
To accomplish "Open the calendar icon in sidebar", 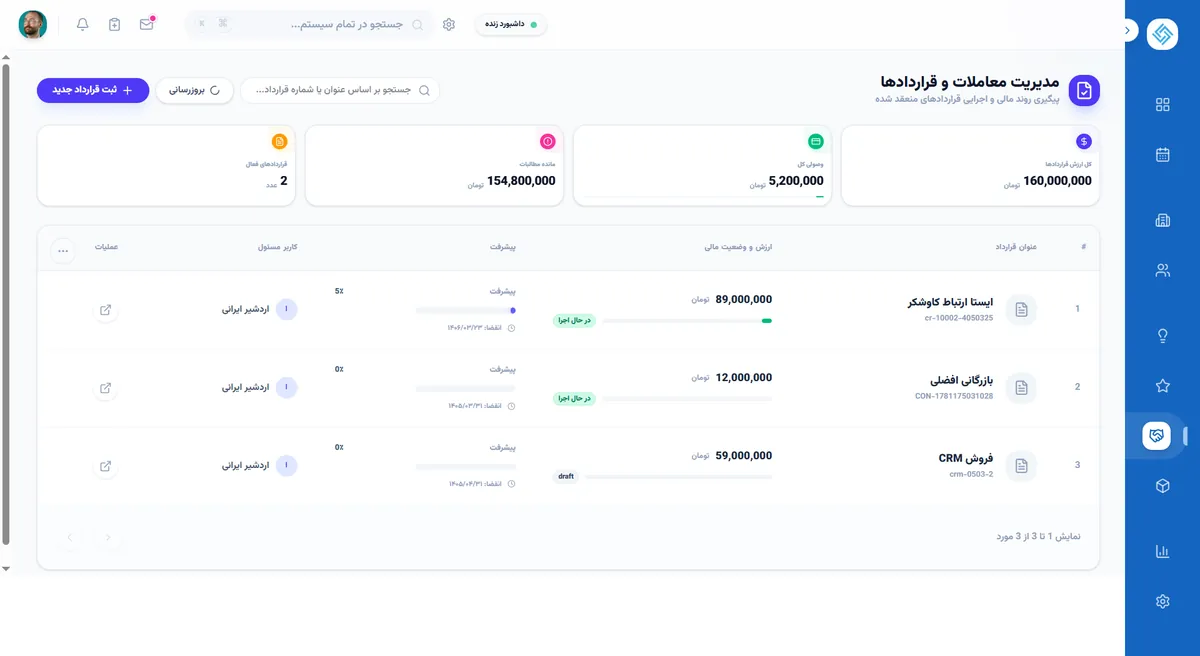I will point(1162,155).
